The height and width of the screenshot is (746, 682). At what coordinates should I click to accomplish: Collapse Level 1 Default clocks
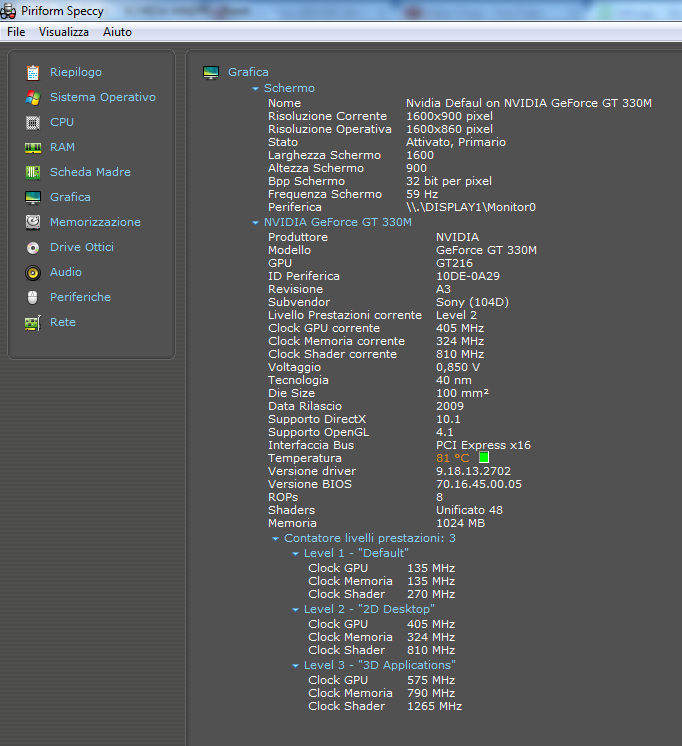coord(296,553)
